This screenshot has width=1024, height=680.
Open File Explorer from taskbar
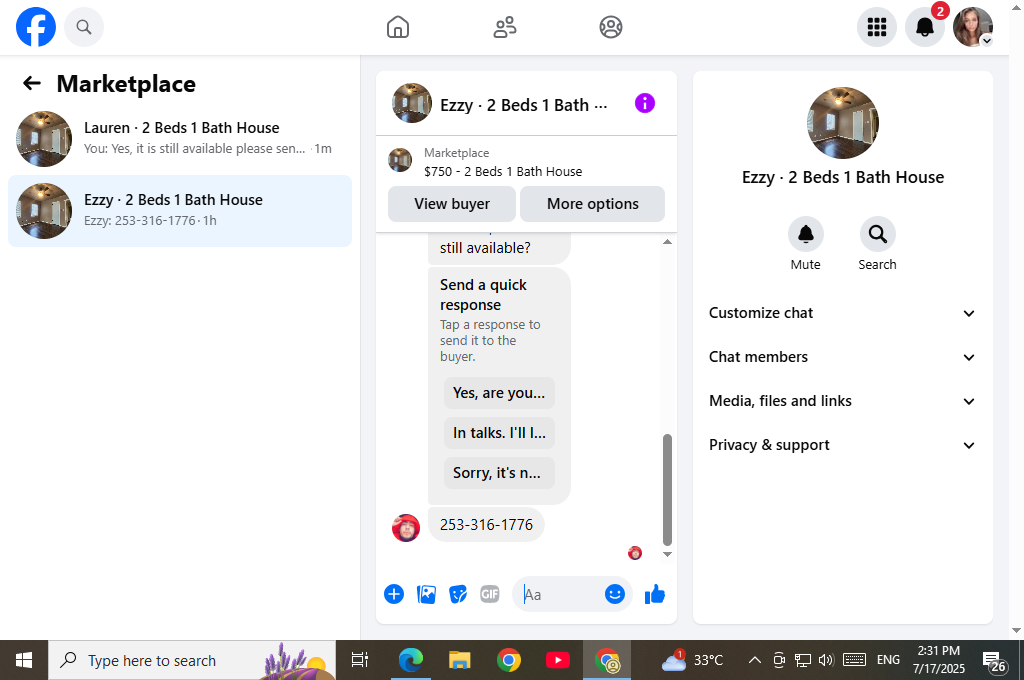pyautogui.click(x=460, y=660)
